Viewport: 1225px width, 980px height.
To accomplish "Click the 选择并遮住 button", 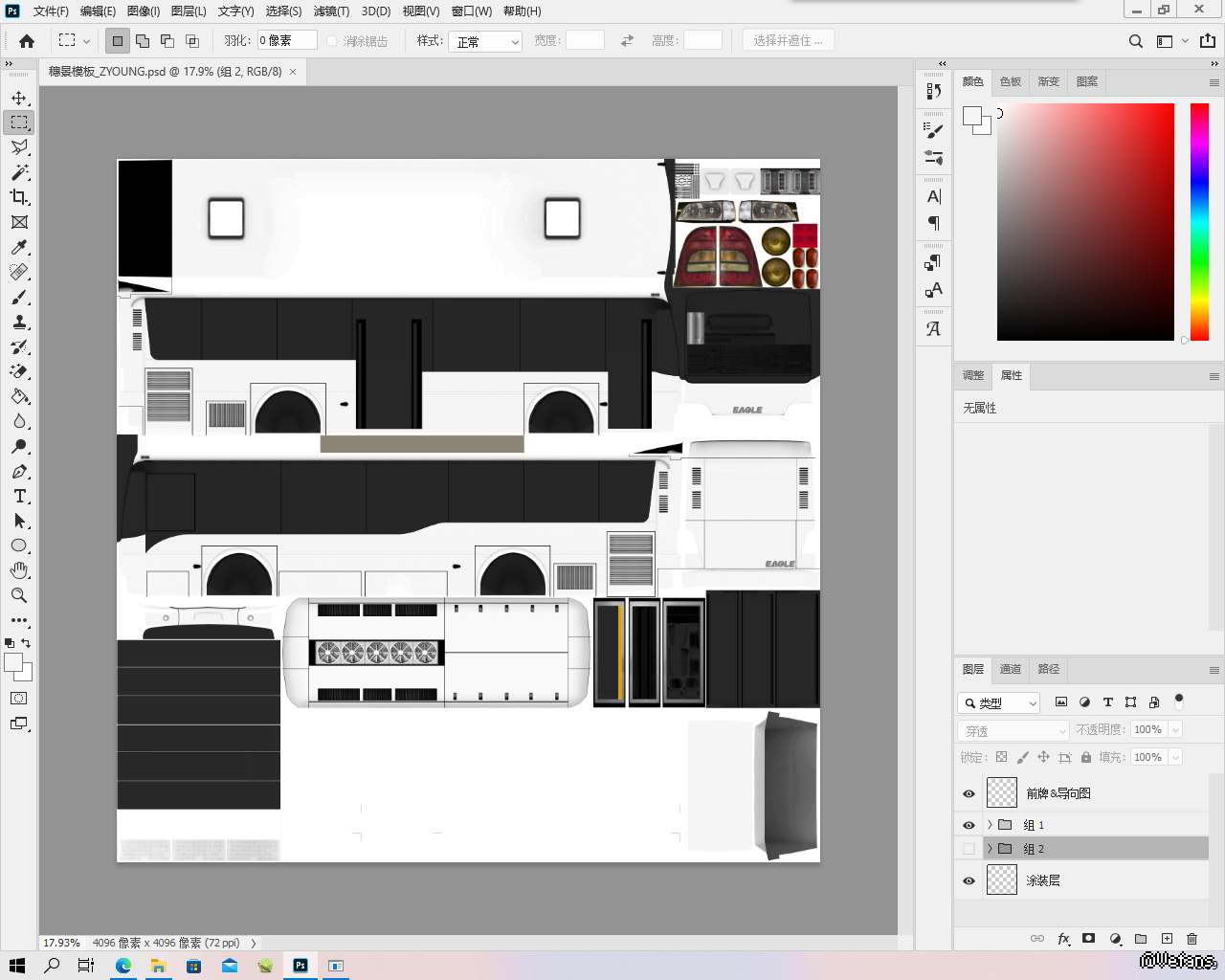I will [x=788, y=40].
